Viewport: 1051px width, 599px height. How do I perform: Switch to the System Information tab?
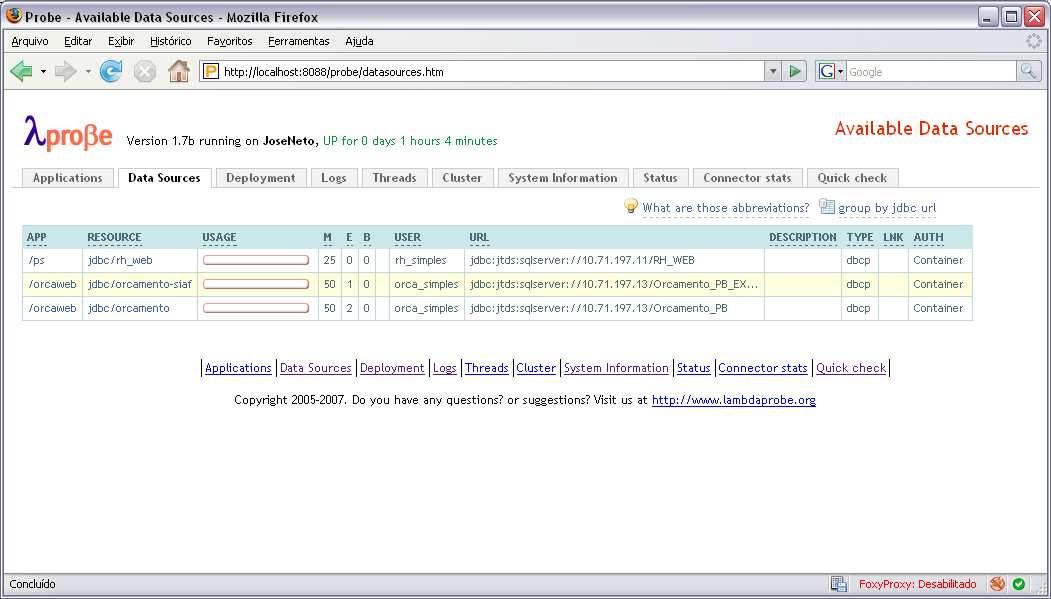(x=562, y=178)
